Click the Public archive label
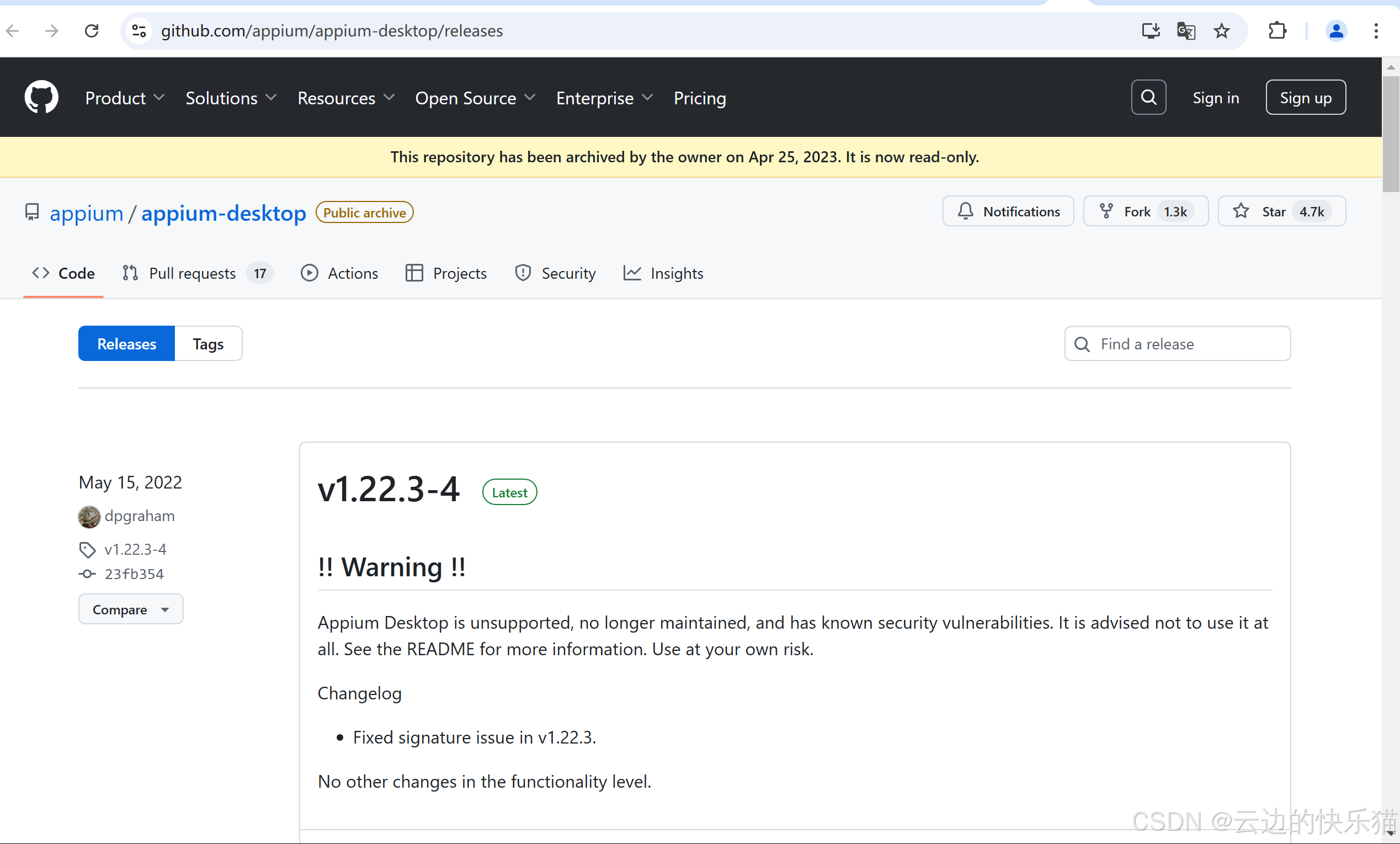1400x844 pixels. click(x=364, y=213)
